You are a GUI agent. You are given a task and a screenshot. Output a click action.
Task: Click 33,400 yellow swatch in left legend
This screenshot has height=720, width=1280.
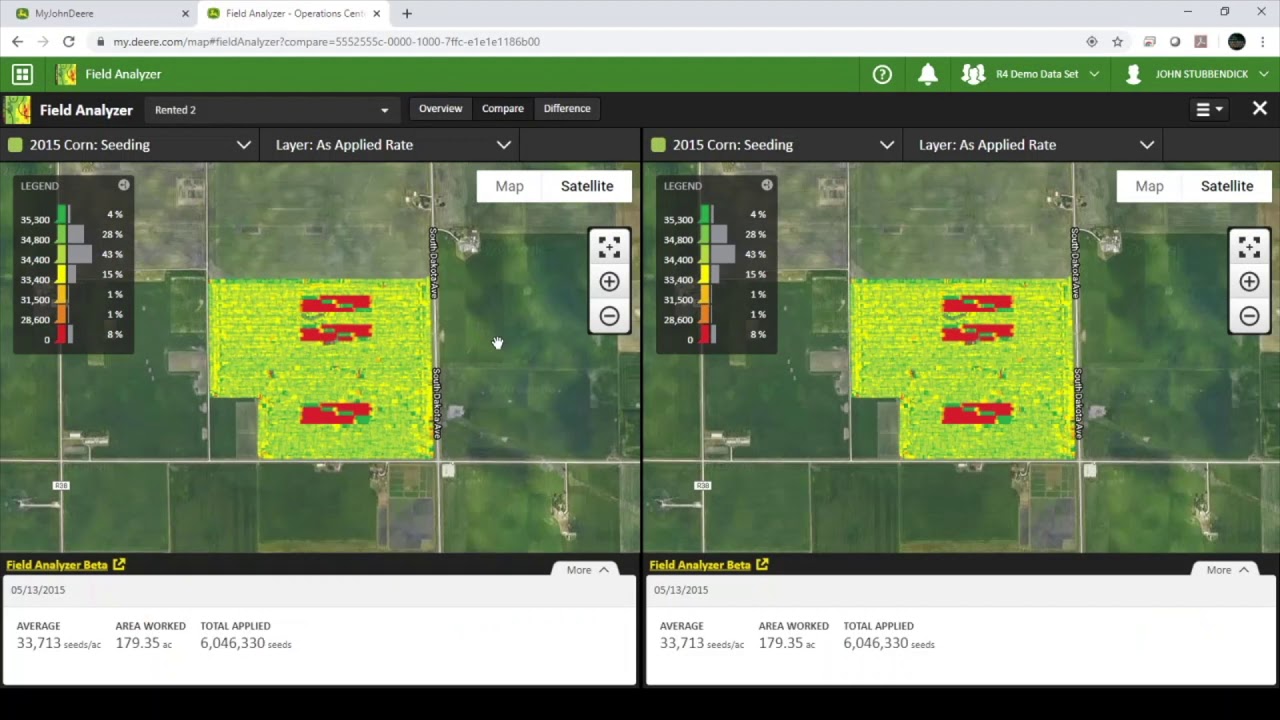tap(62, 274)
